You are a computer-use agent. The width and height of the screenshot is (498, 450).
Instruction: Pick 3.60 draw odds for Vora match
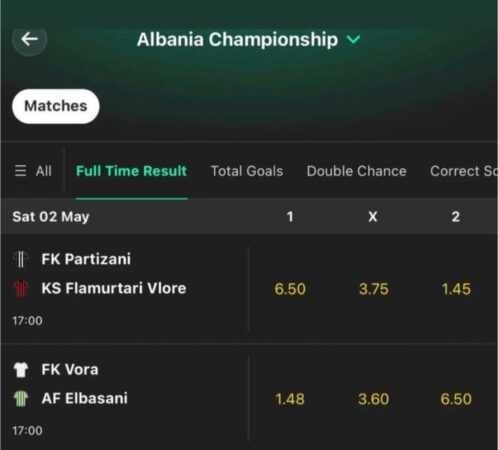(x=373, y=399)
